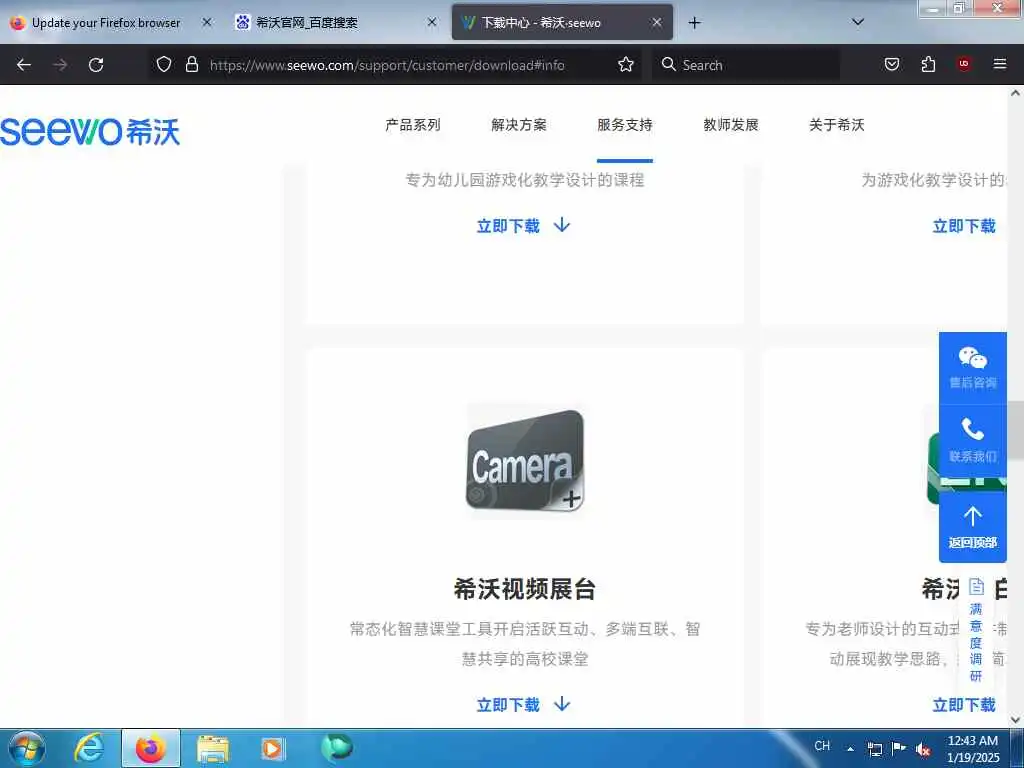Download the kindergarten course via 立即下载
This screenshot has width=1024, height=768.
pyautogui.click(x=508, y=226)
